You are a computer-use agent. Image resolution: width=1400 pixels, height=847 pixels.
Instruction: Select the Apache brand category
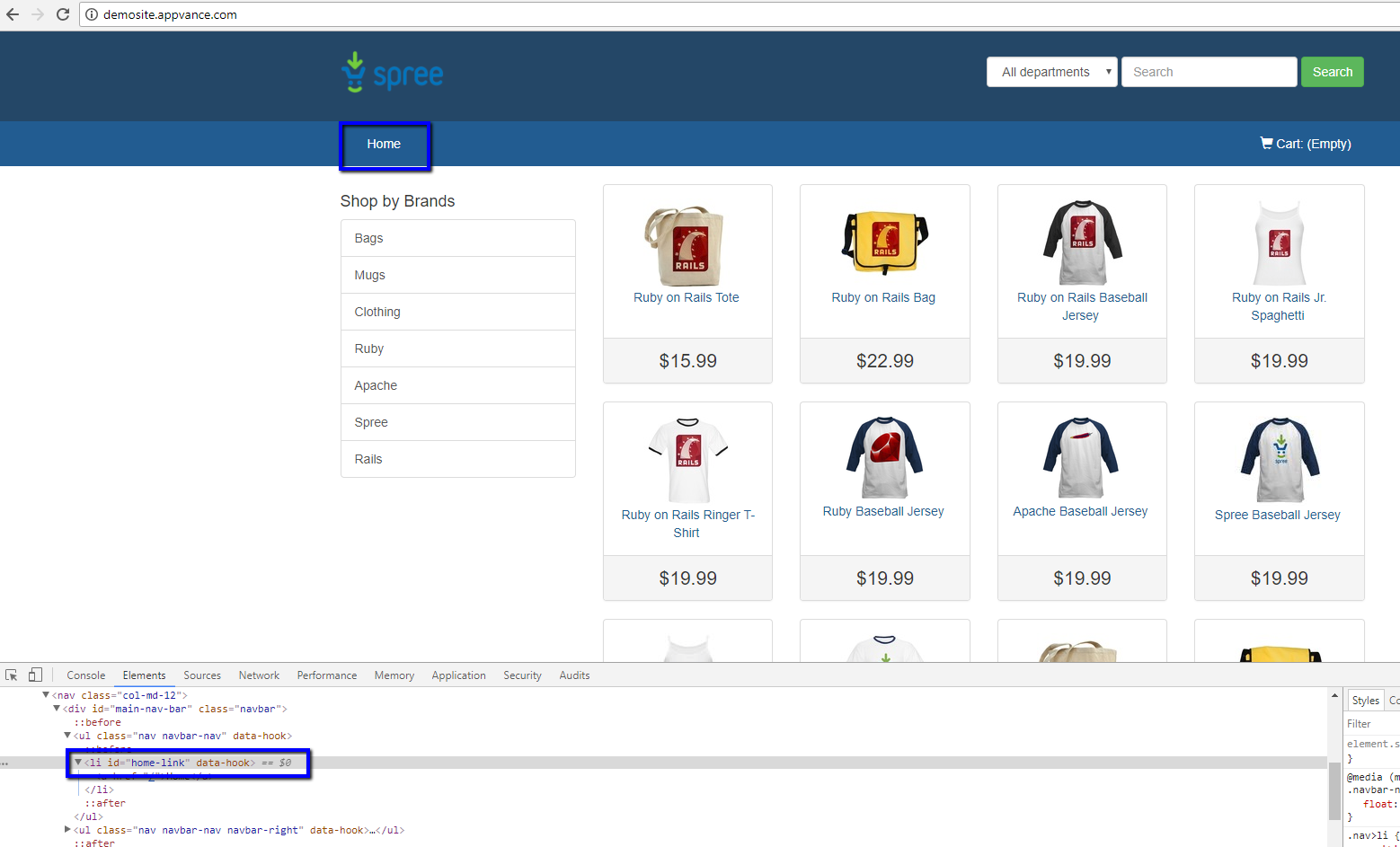pyautogui.click(x=458, y=385)
